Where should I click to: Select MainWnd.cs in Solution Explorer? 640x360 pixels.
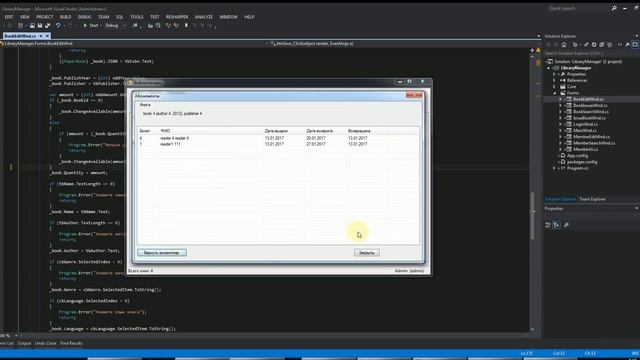click(584, 131)
